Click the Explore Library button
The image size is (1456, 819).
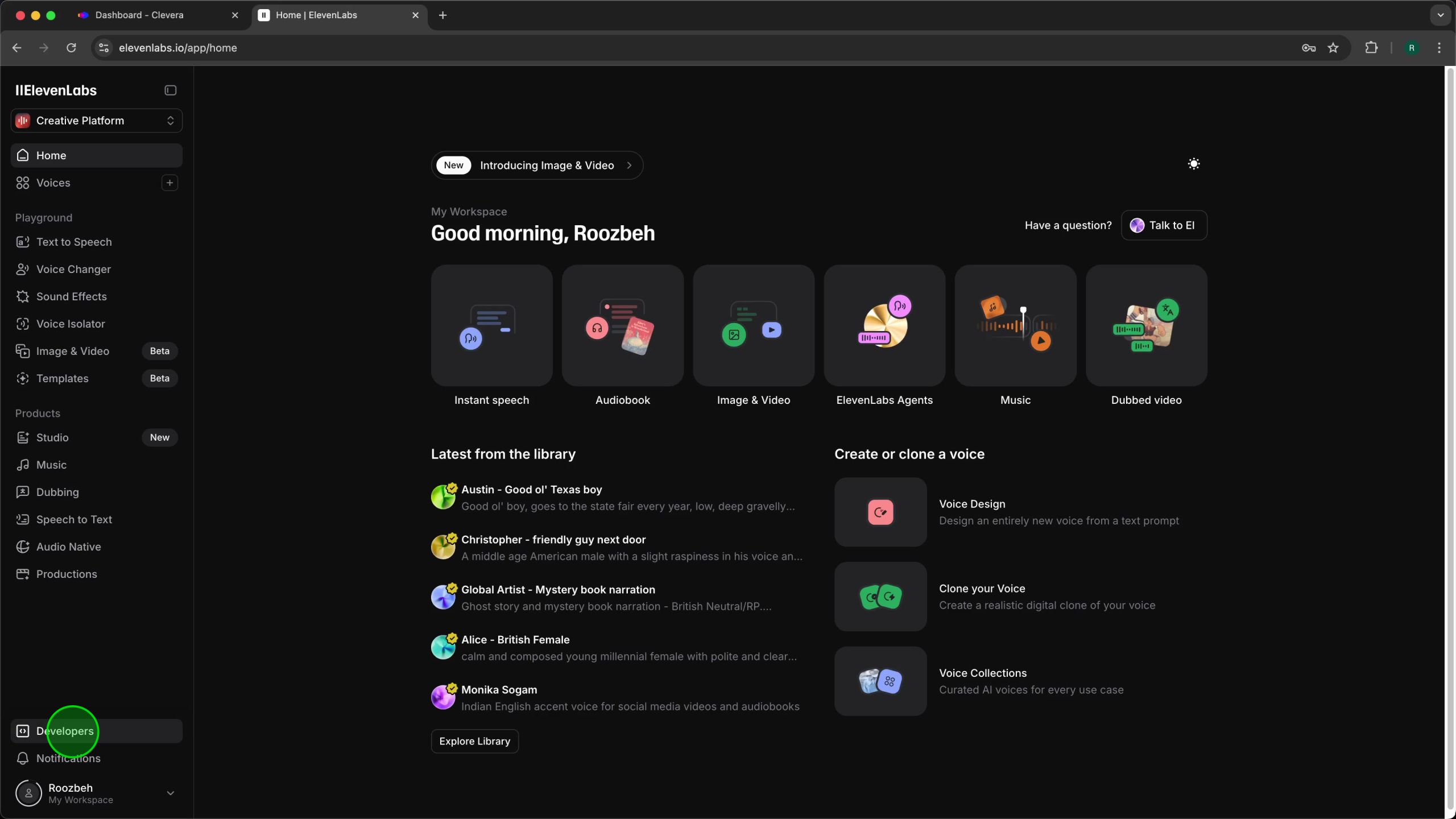(x=474, y=741)
